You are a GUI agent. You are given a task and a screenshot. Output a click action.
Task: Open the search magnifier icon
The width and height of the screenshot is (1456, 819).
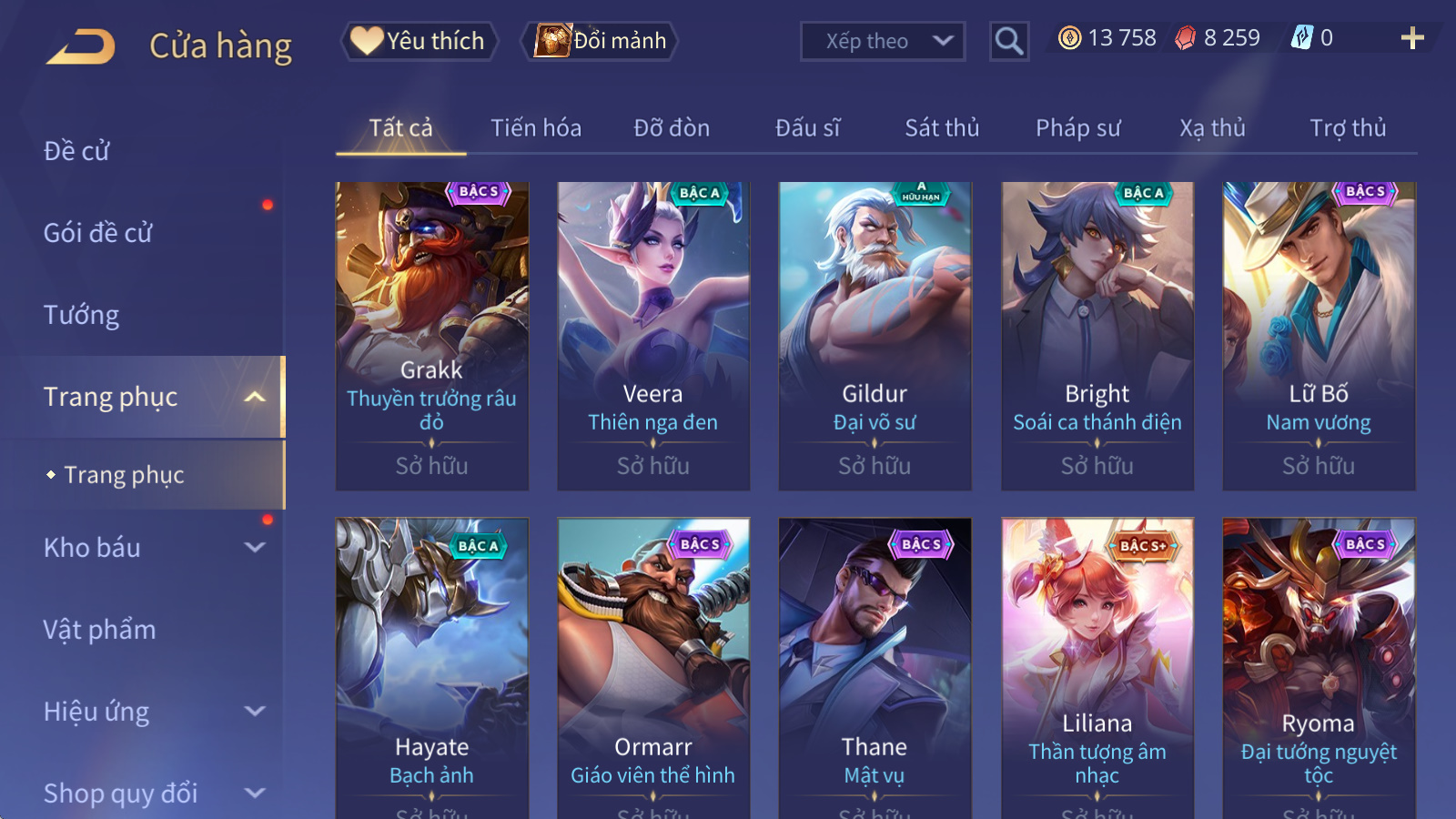pyautogui.click(x=1008, y=41)
